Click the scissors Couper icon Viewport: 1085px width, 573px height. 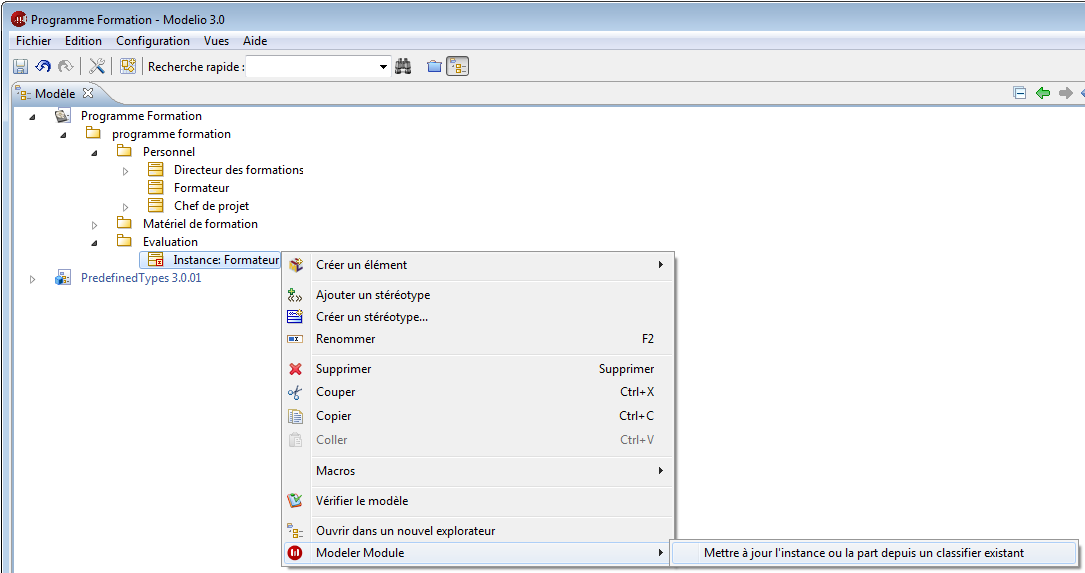[x=295, y=392]
